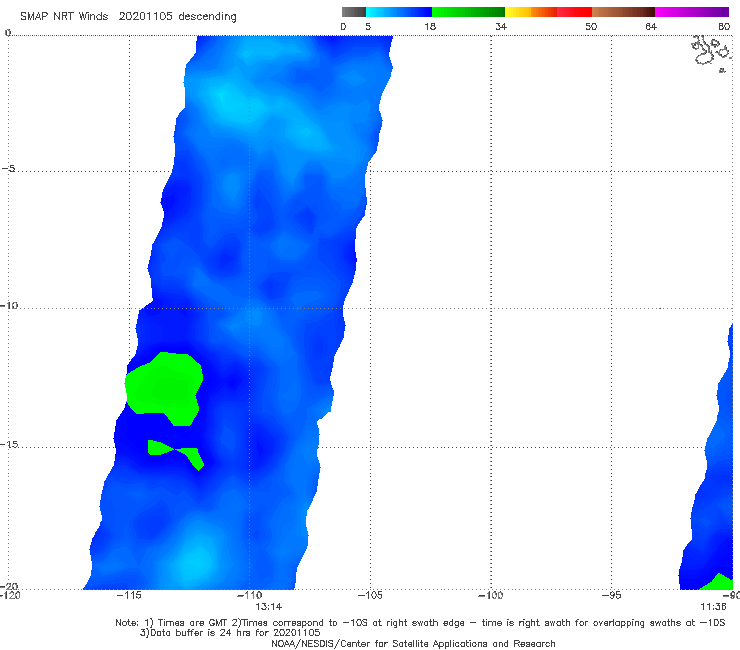Click the note '3)Data buffer is 24 hrs for 20201105'
Image resolution: width=740 pixels, height=650 pixels.
(x=230, y=633)
